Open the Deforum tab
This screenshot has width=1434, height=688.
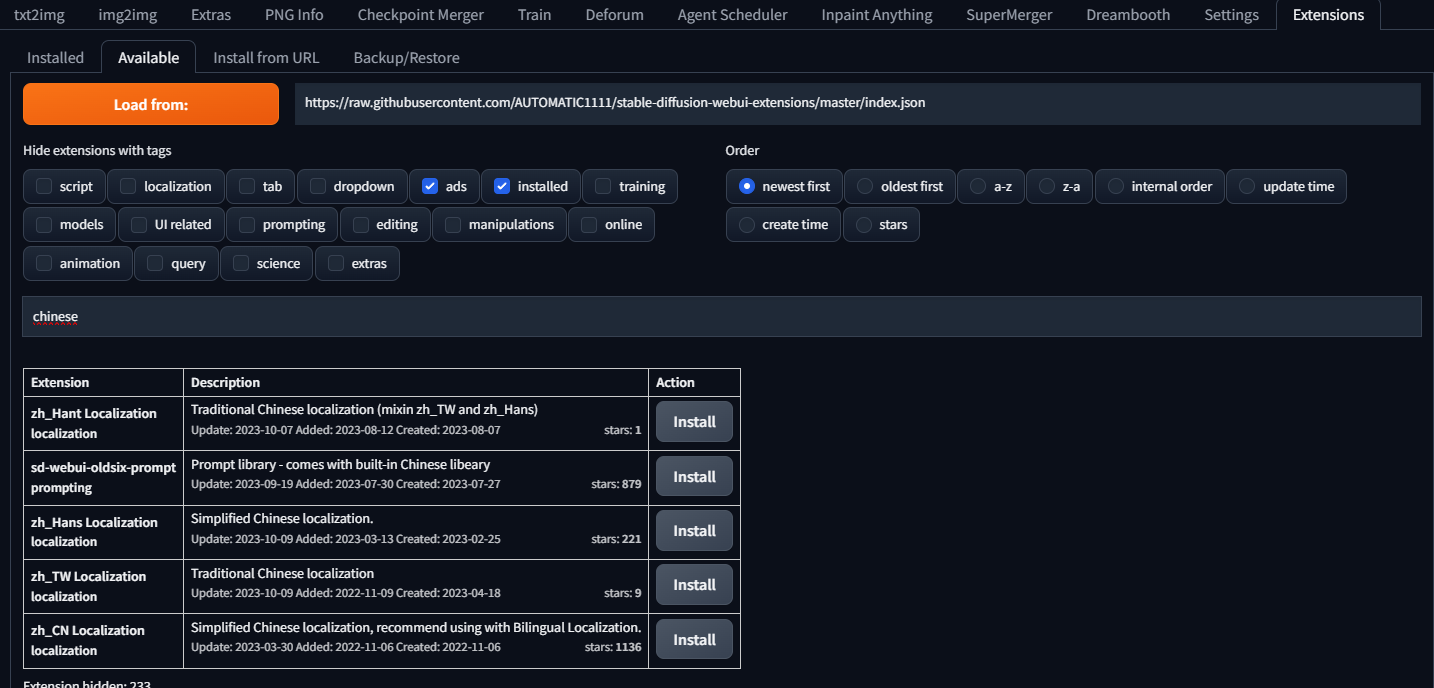coord(614,15)
